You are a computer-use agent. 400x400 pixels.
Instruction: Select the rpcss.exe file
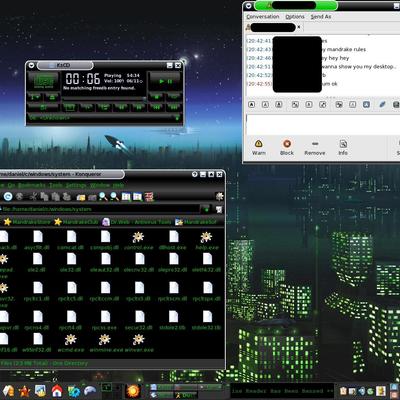pos(105,320)
